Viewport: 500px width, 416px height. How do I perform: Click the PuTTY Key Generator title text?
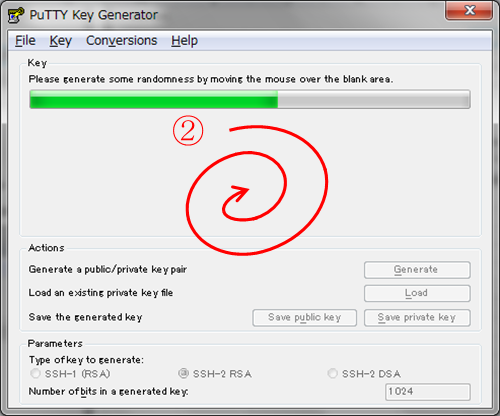[x=93, y=15]
